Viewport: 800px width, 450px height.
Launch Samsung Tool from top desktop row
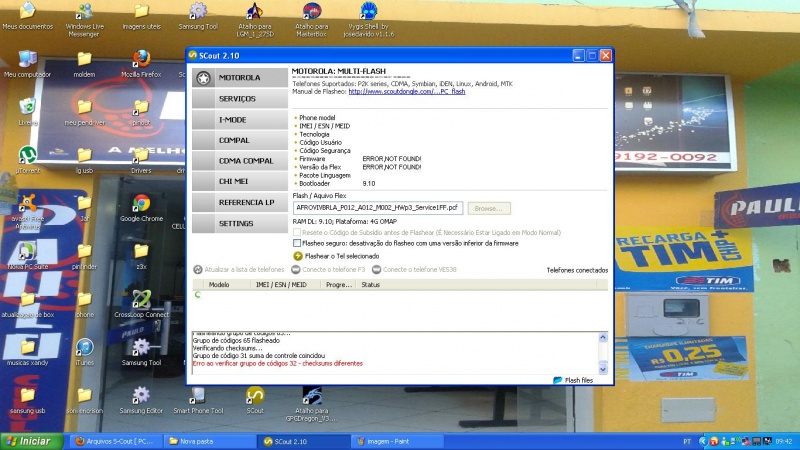point(198,16)
